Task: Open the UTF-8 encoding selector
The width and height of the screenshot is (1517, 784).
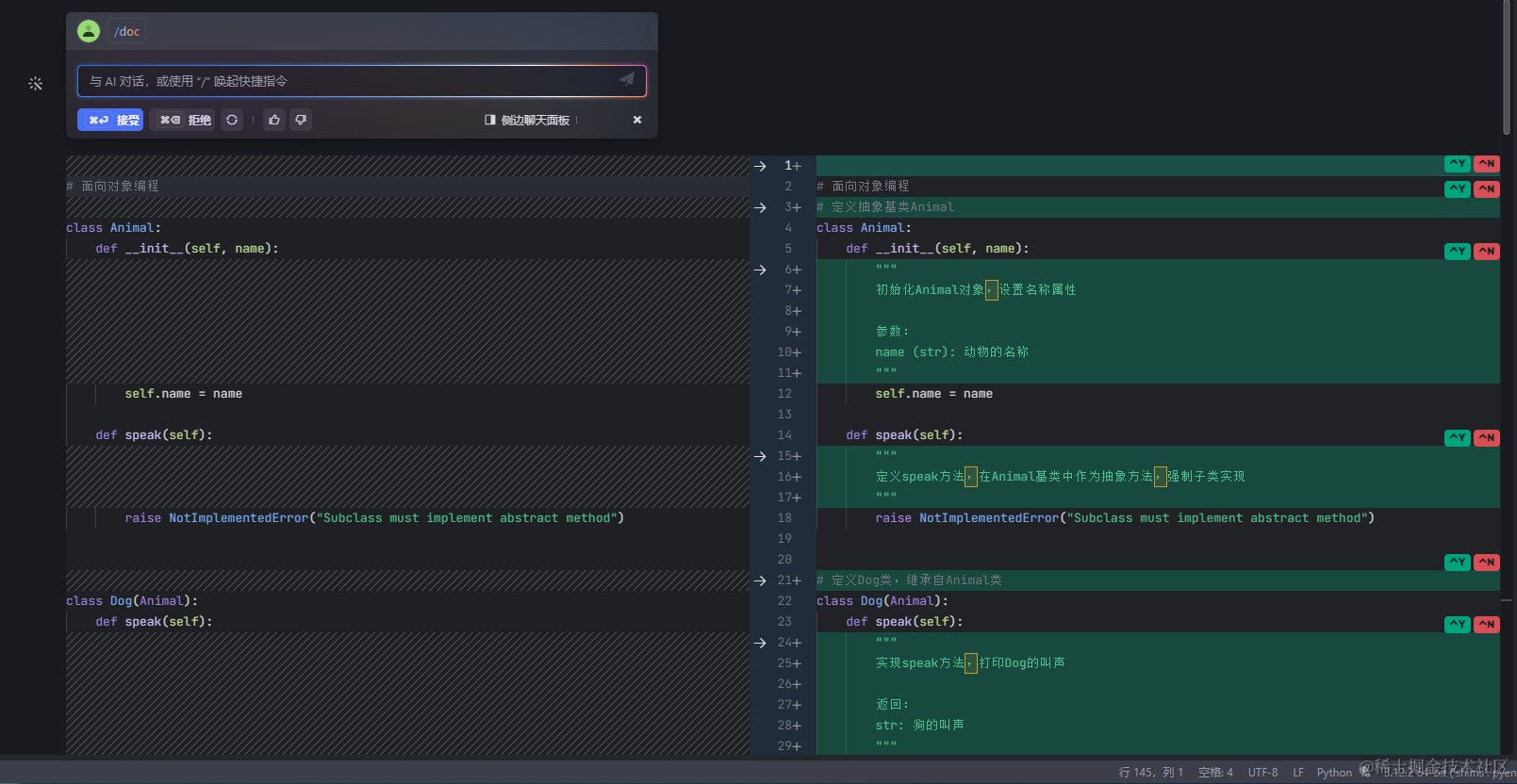Action: click(1262, 773)
